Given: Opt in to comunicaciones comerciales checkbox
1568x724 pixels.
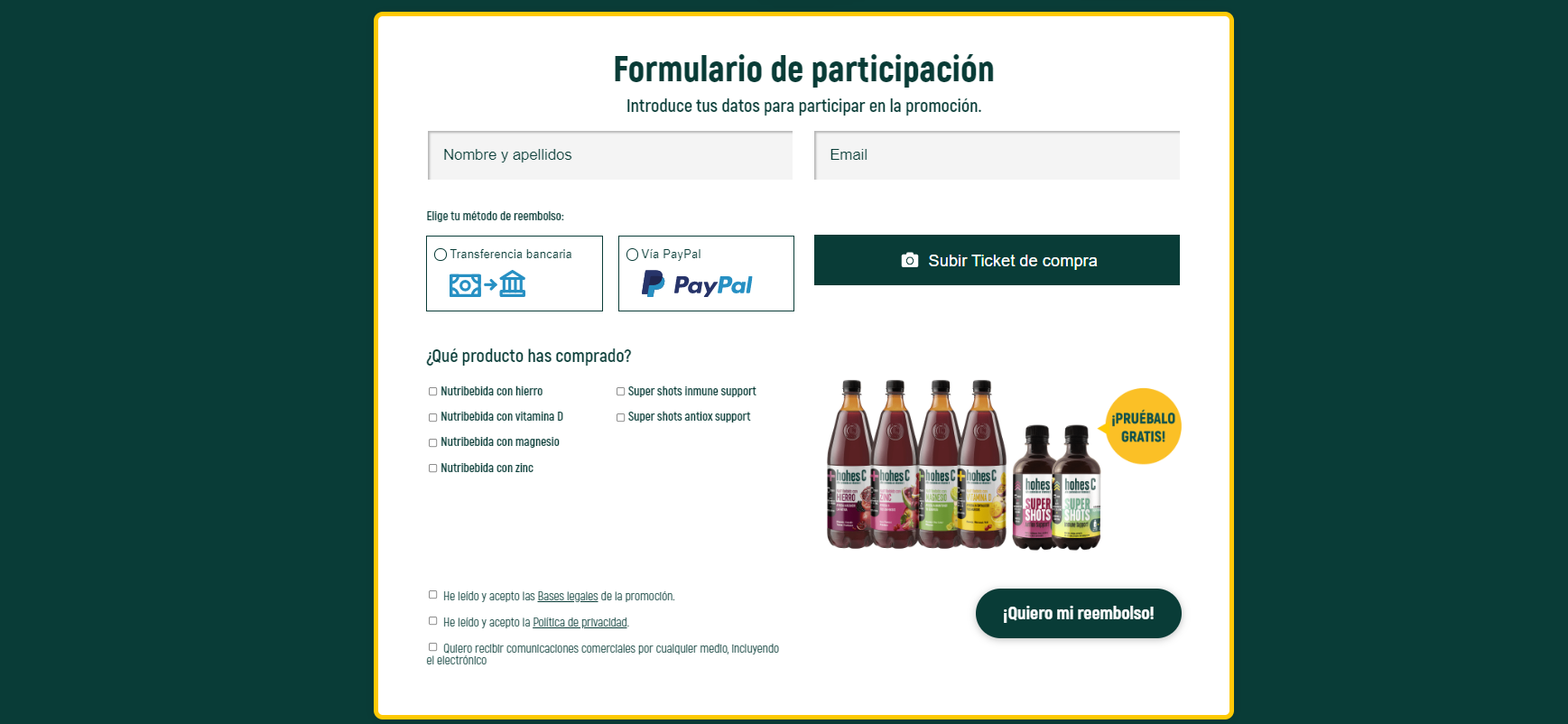Looking at the screenshot, I should point(432,647).
